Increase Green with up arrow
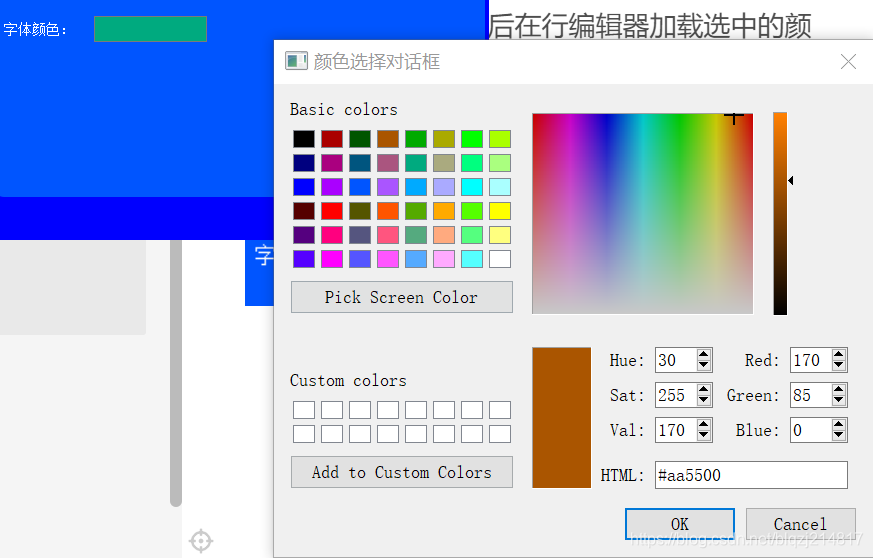Viewport: 873px width, 558px height. (839, 390)
